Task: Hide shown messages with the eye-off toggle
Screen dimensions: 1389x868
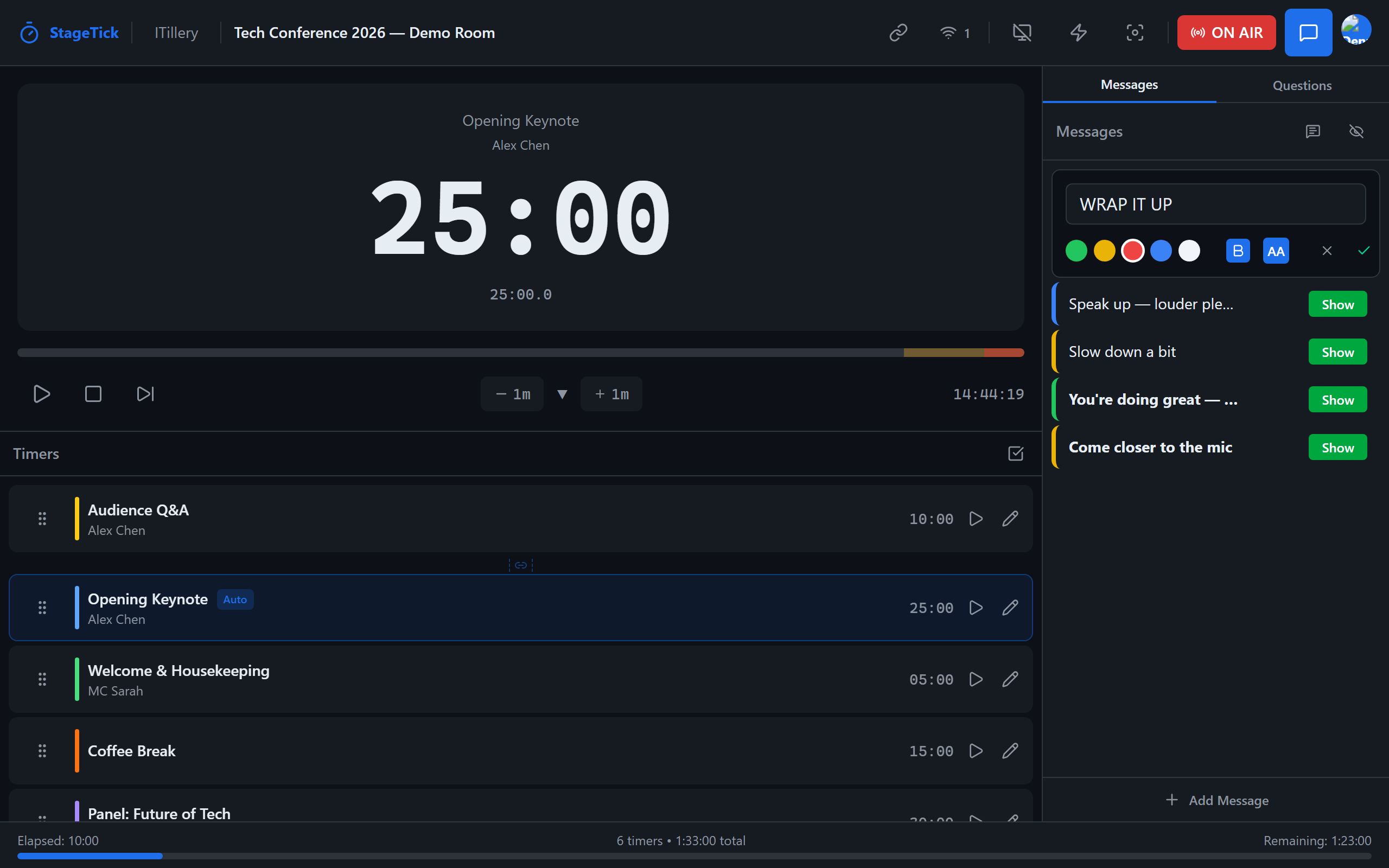Action: pos(1356,131)
